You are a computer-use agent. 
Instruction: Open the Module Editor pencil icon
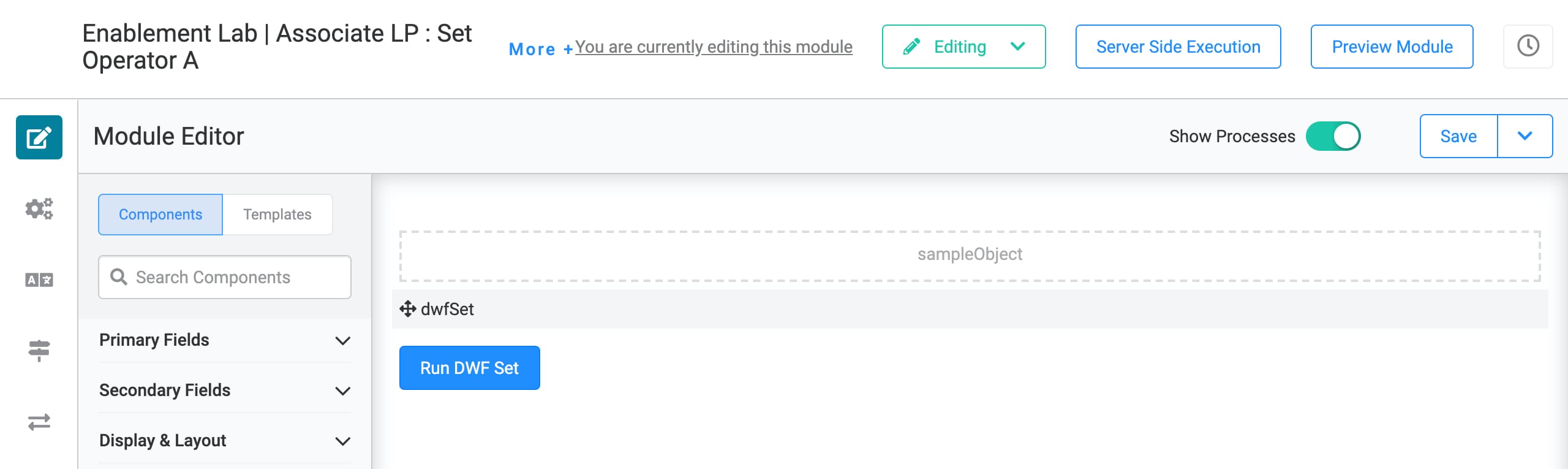(39, 137)
